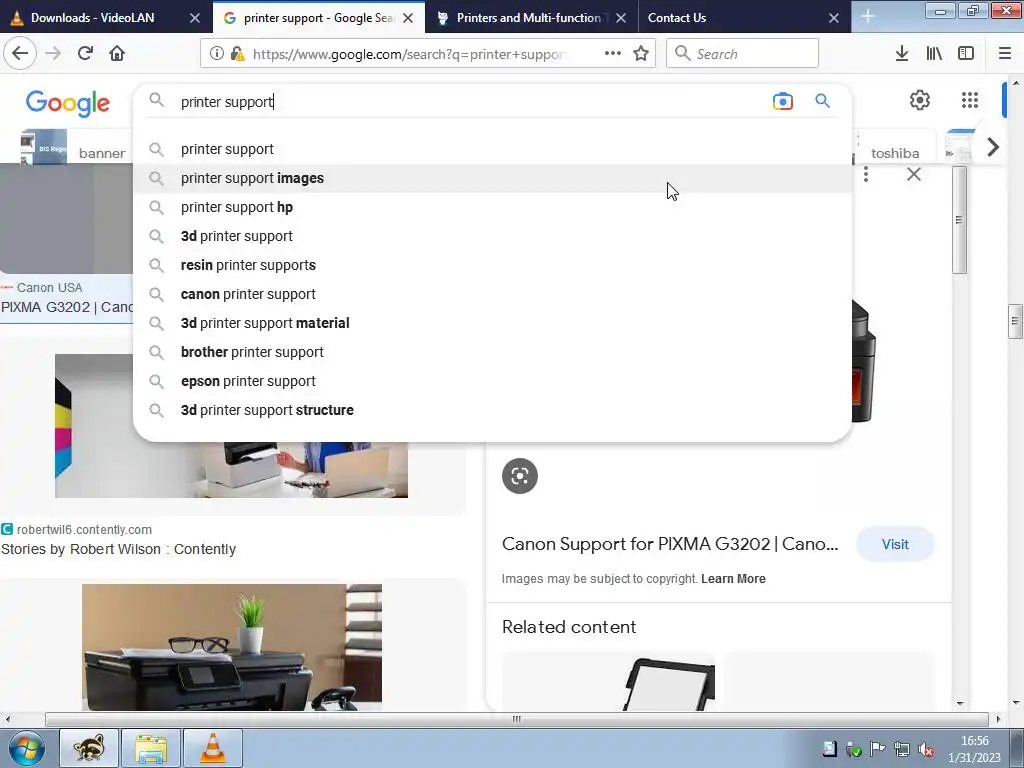1024x768 pixels.
Task: Go back with the browser back arrow
Action: tap(20, 53)
